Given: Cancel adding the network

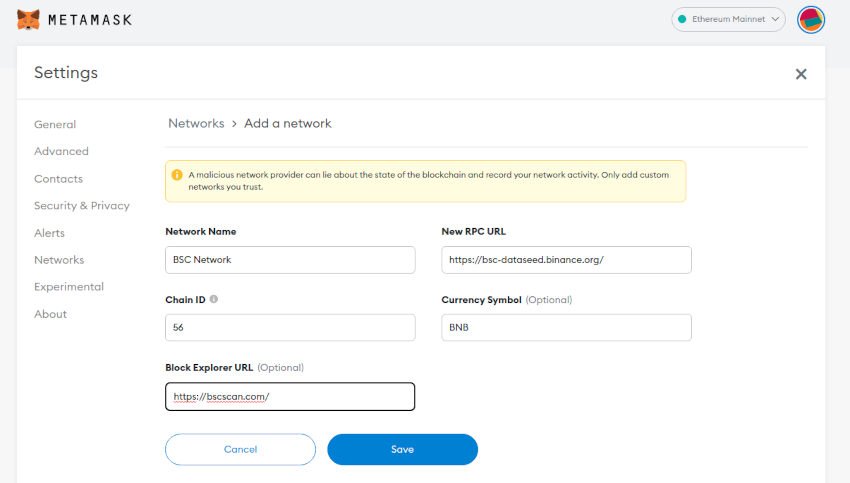Looking at the screenshot, I should point(240,449).
